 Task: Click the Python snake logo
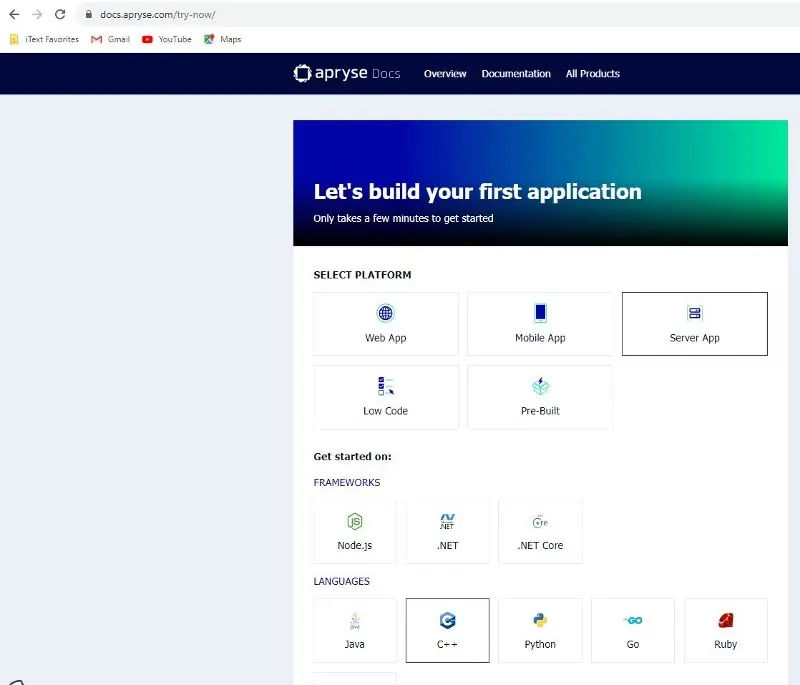tap(540, 620)
